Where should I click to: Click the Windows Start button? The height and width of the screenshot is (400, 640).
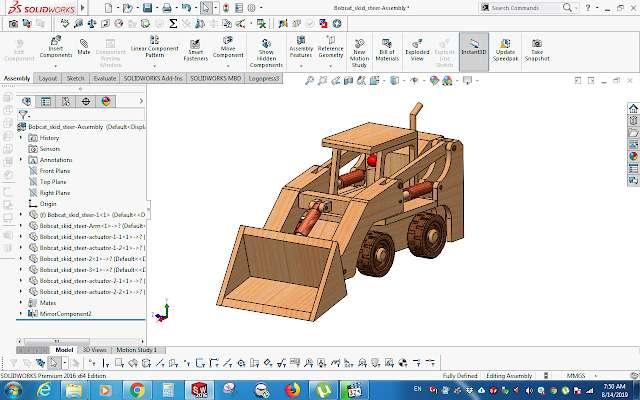click(x=13, y=390)
